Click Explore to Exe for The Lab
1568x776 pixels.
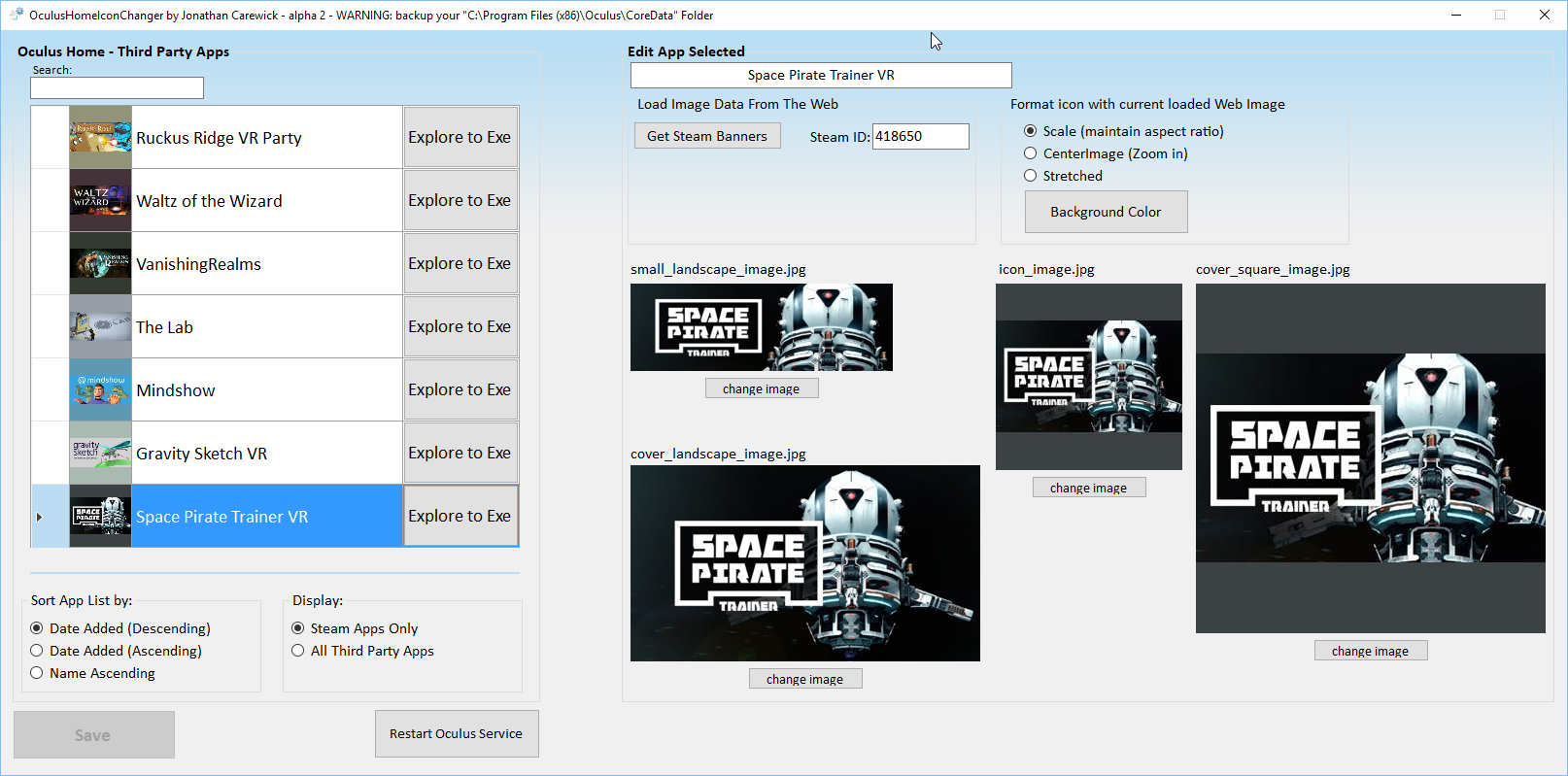pyautogui.click(x=460, y=326)
